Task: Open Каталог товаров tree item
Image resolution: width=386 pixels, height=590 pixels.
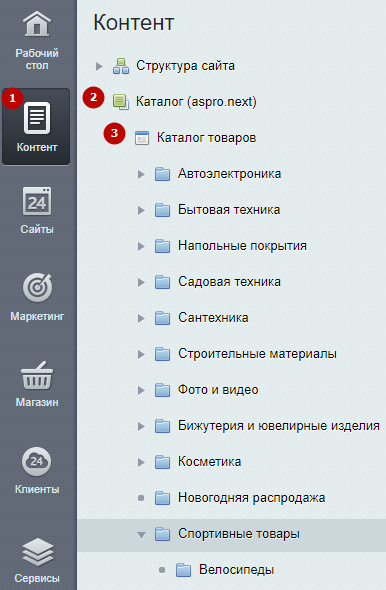Action: [x=207, y=138]
